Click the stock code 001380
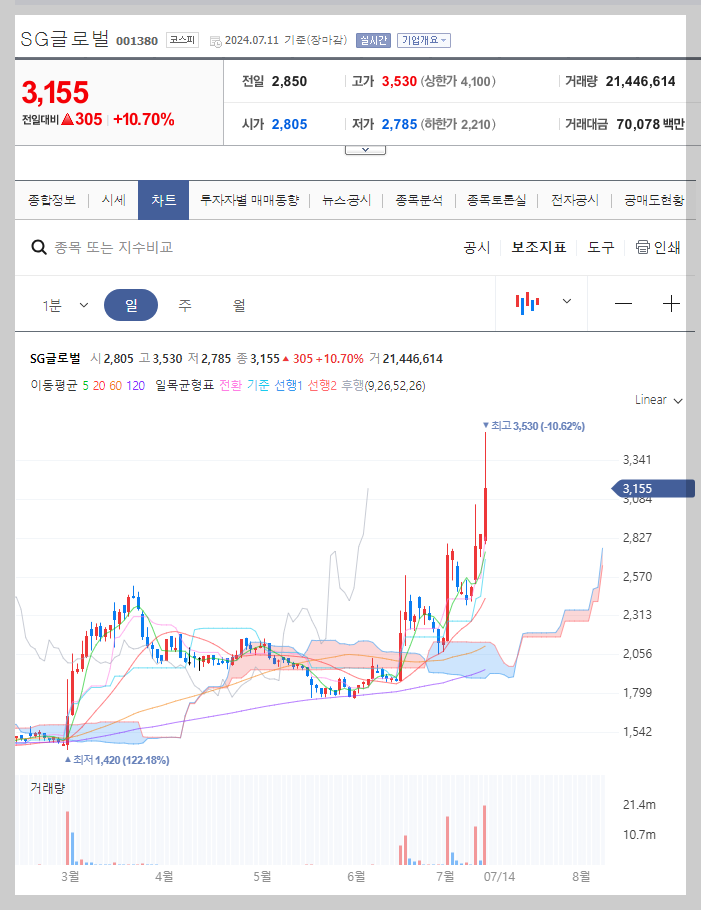701x910 pixels. pos(137,41)
